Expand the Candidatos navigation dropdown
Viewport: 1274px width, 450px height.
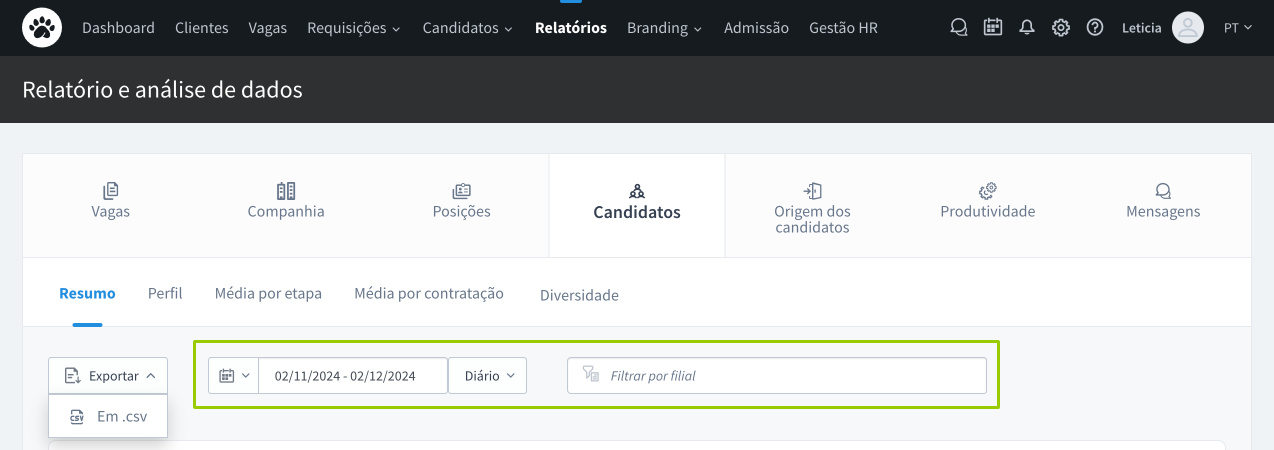pyautogui.click(x=467, y=28)
